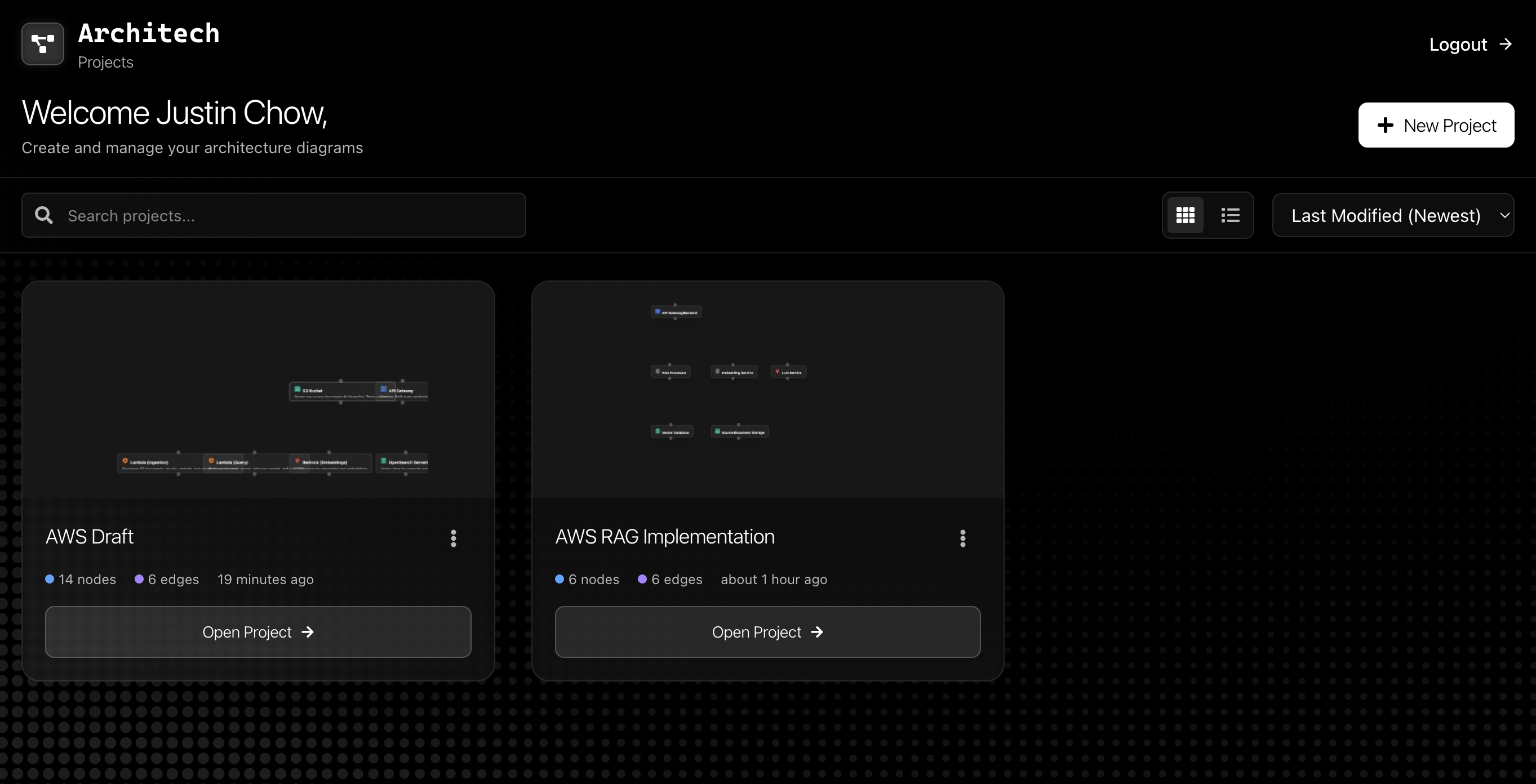
Task: Open AWS Draft three-dot options menu
Action: pos(453,538)
